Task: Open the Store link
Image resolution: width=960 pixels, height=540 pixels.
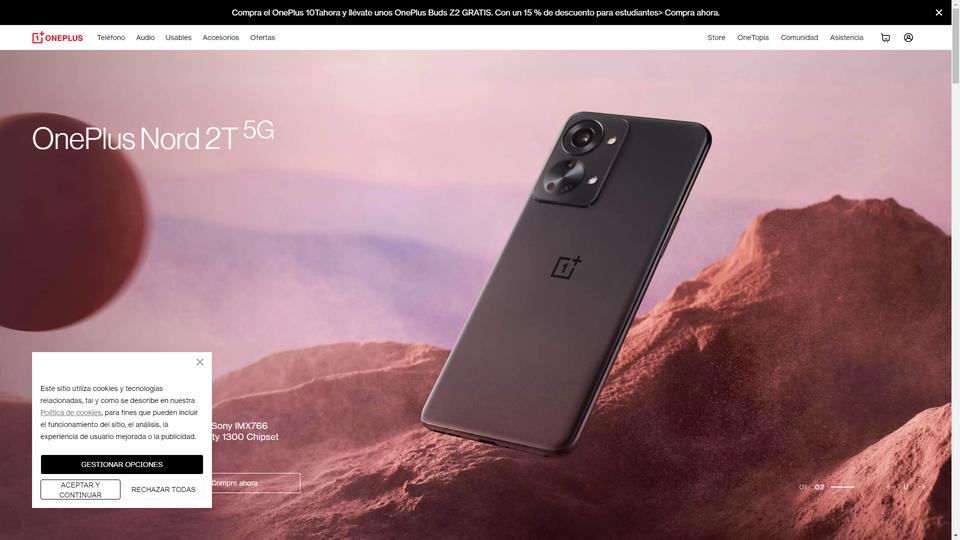Action: click(x=716, y=37)
